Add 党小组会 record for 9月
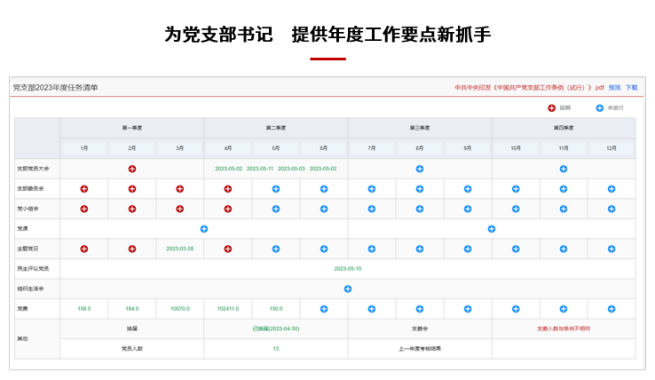 click(x=468, y=209)
